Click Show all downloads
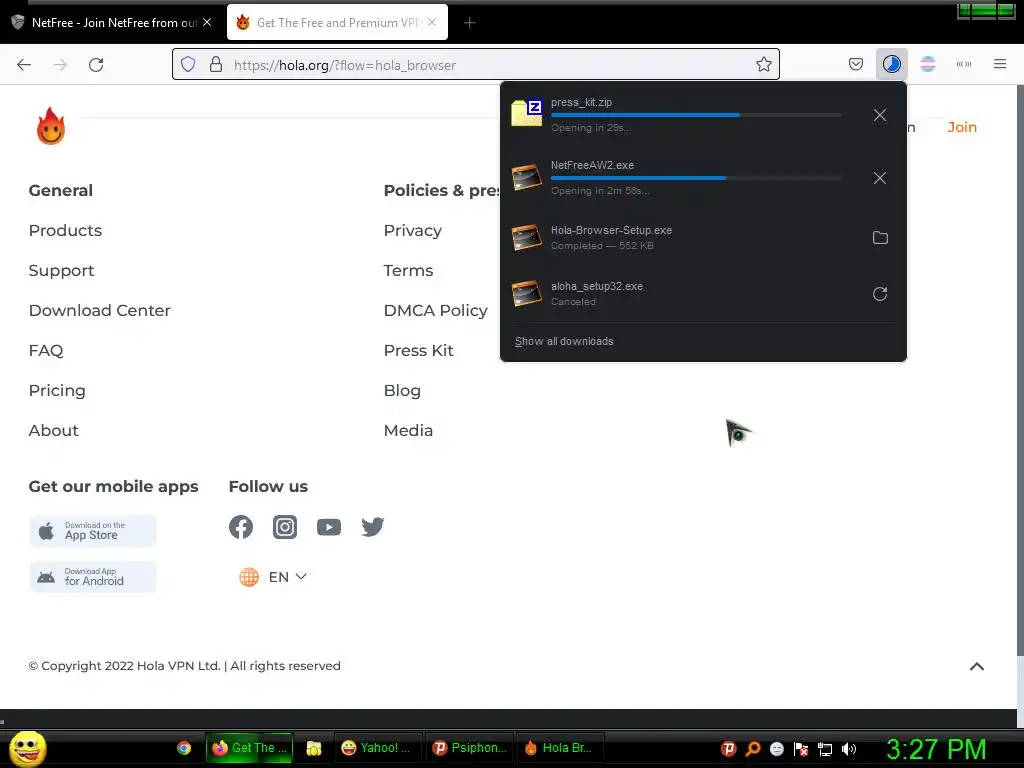This screenshot has width=1024, height=768. [564, 342]
